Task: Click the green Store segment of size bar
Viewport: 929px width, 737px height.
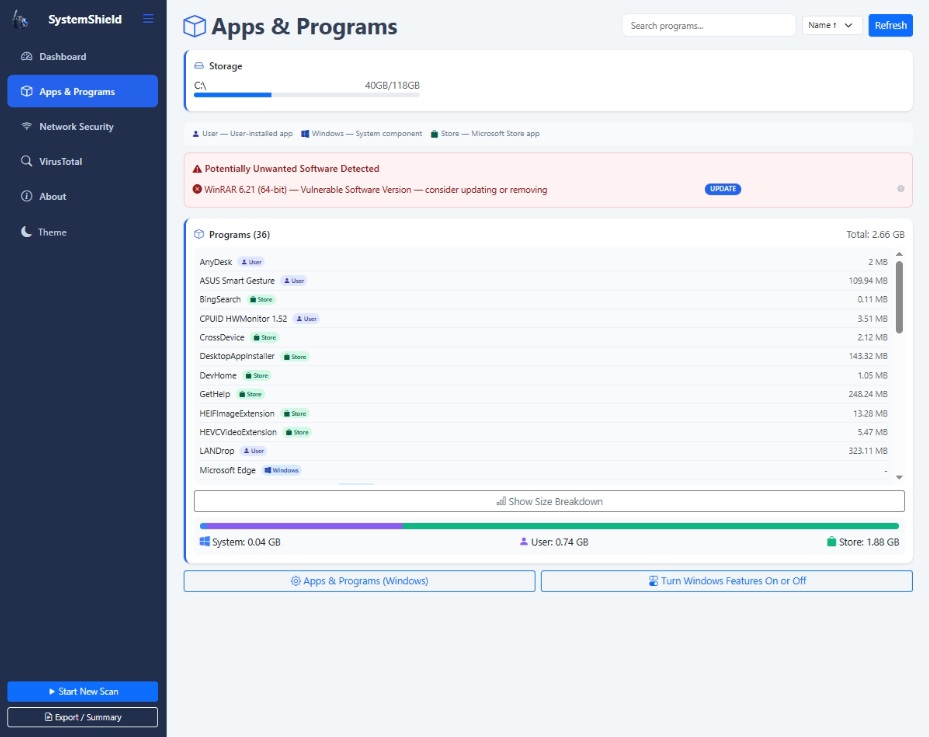Action: [650, 526]
